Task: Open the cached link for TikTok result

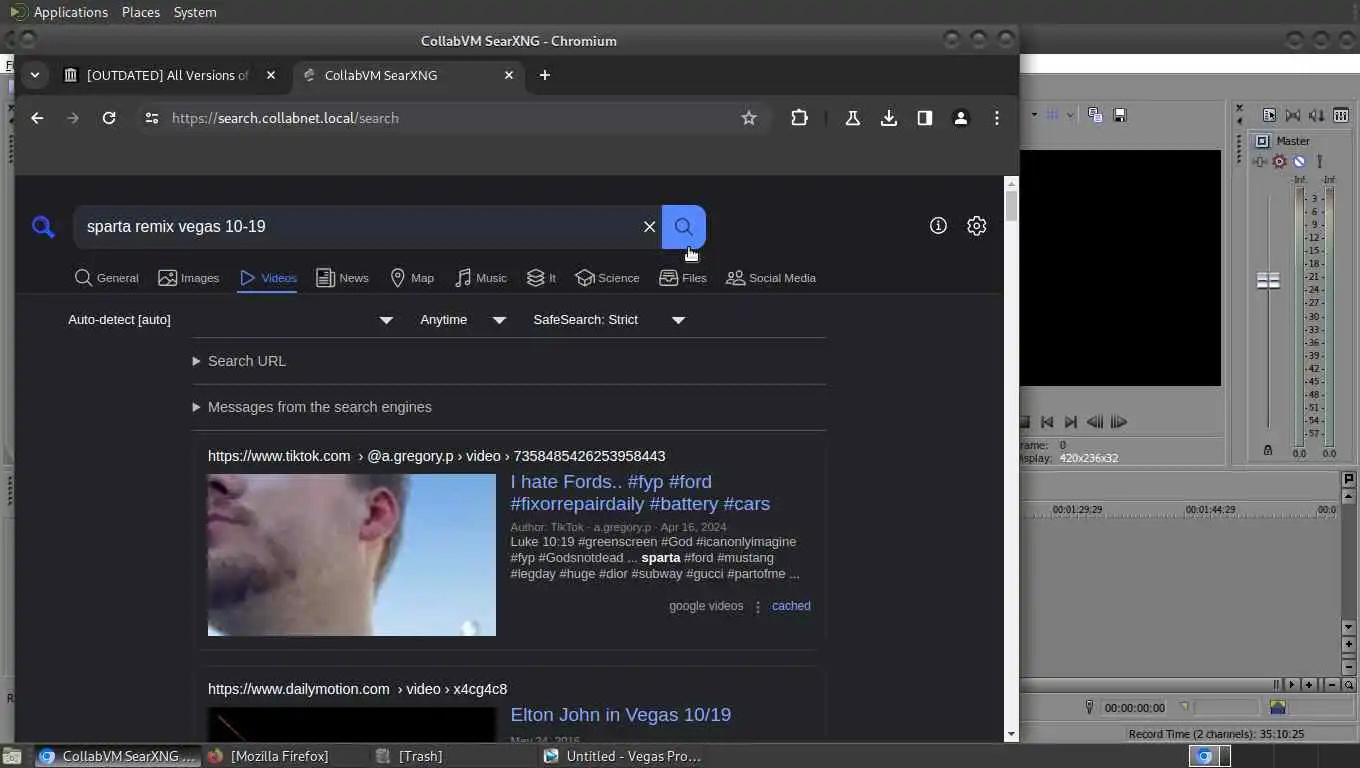Action: pos(791,606)
